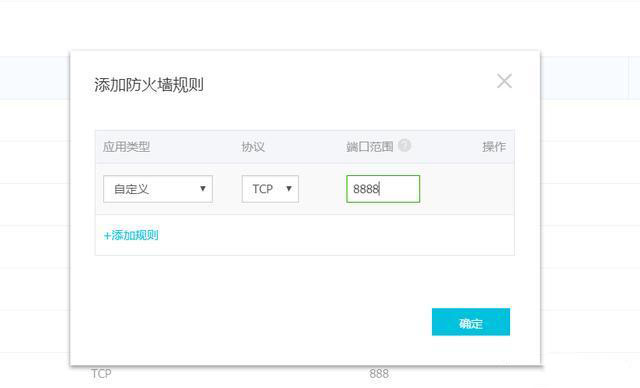This screenshot has height=388, width=640.
Task: Click the 添加防火墙规则 dialog title
Action: point(149,85)
